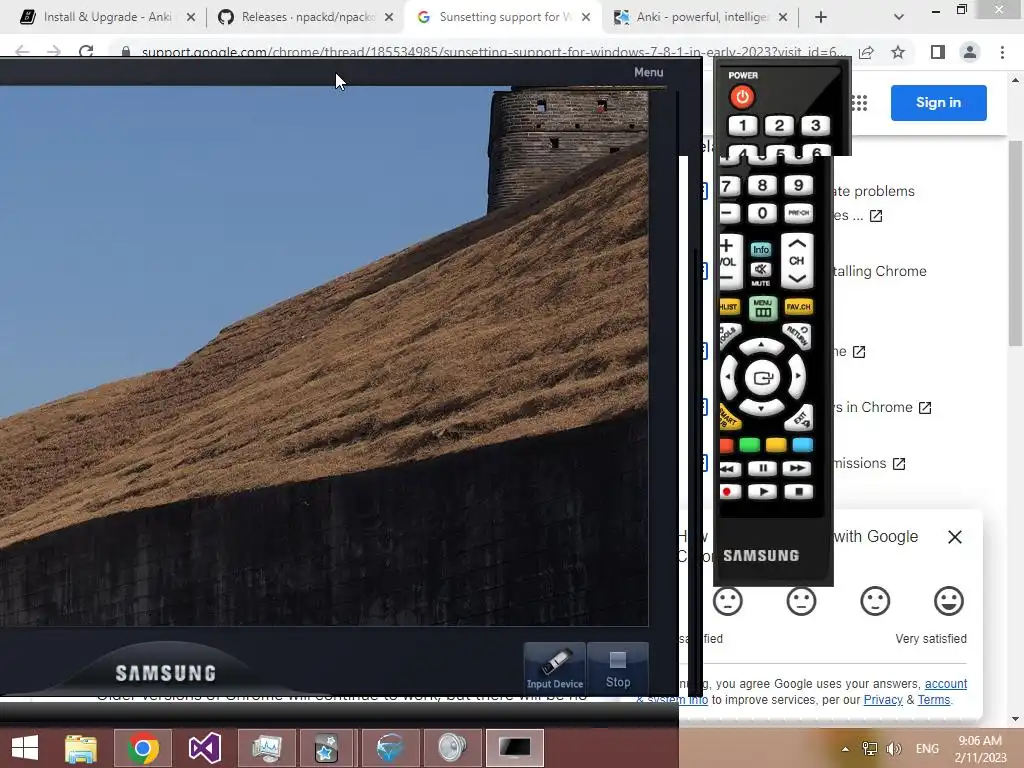Click the SMART HUB button on remote
The width and height of the screenshot is (1024, 768).
coord(728,419)
